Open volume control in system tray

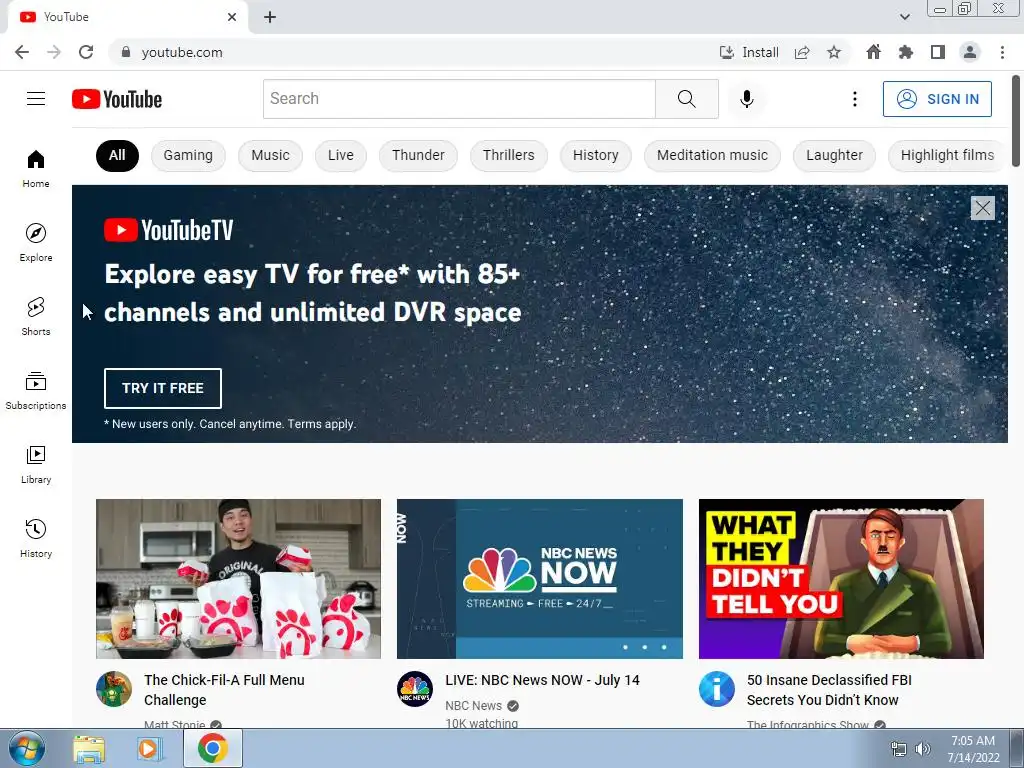pos(922,749)
